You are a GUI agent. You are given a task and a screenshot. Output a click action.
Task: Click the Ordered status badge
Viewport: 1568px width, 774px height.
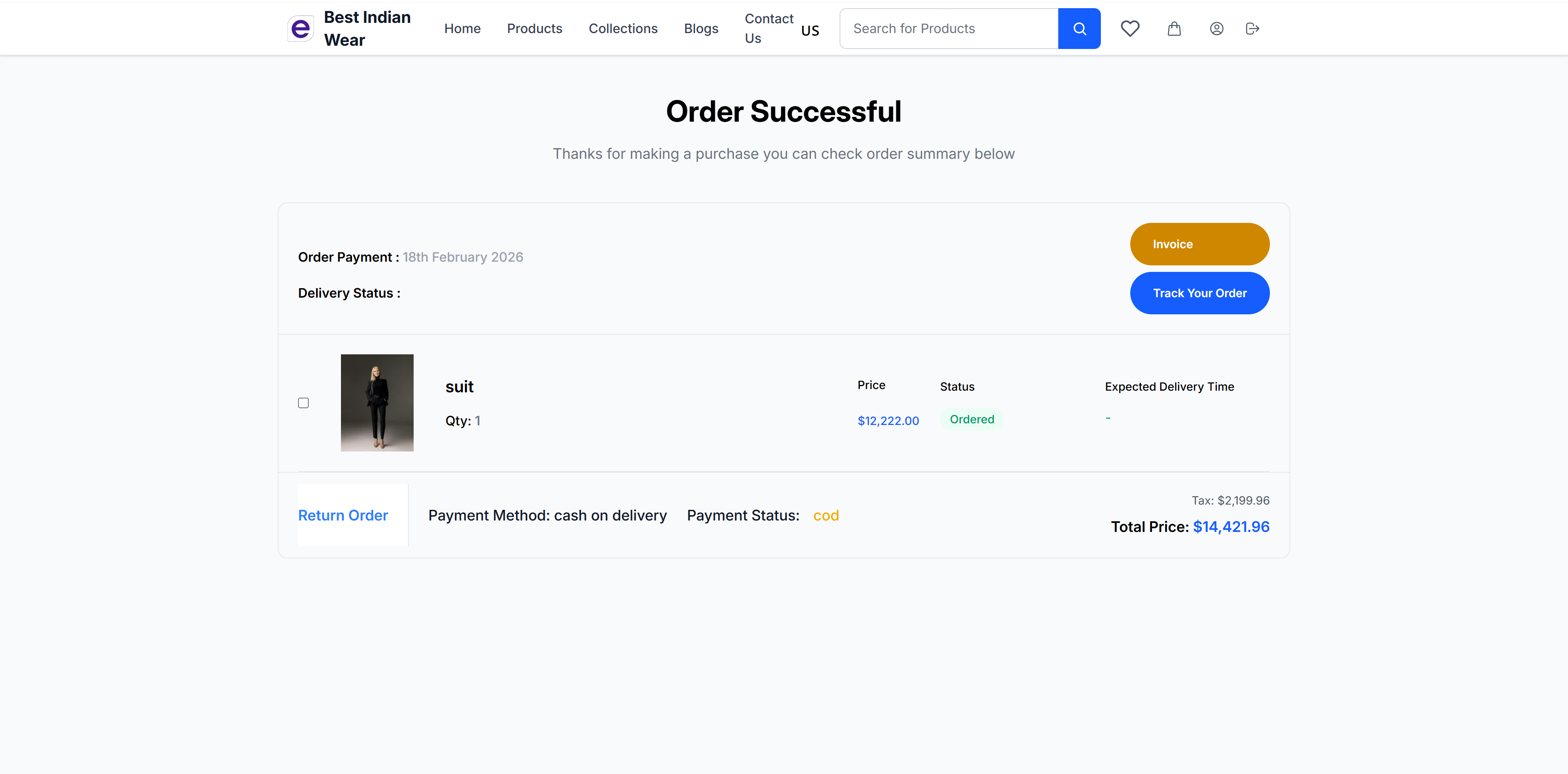click(971, 419)
